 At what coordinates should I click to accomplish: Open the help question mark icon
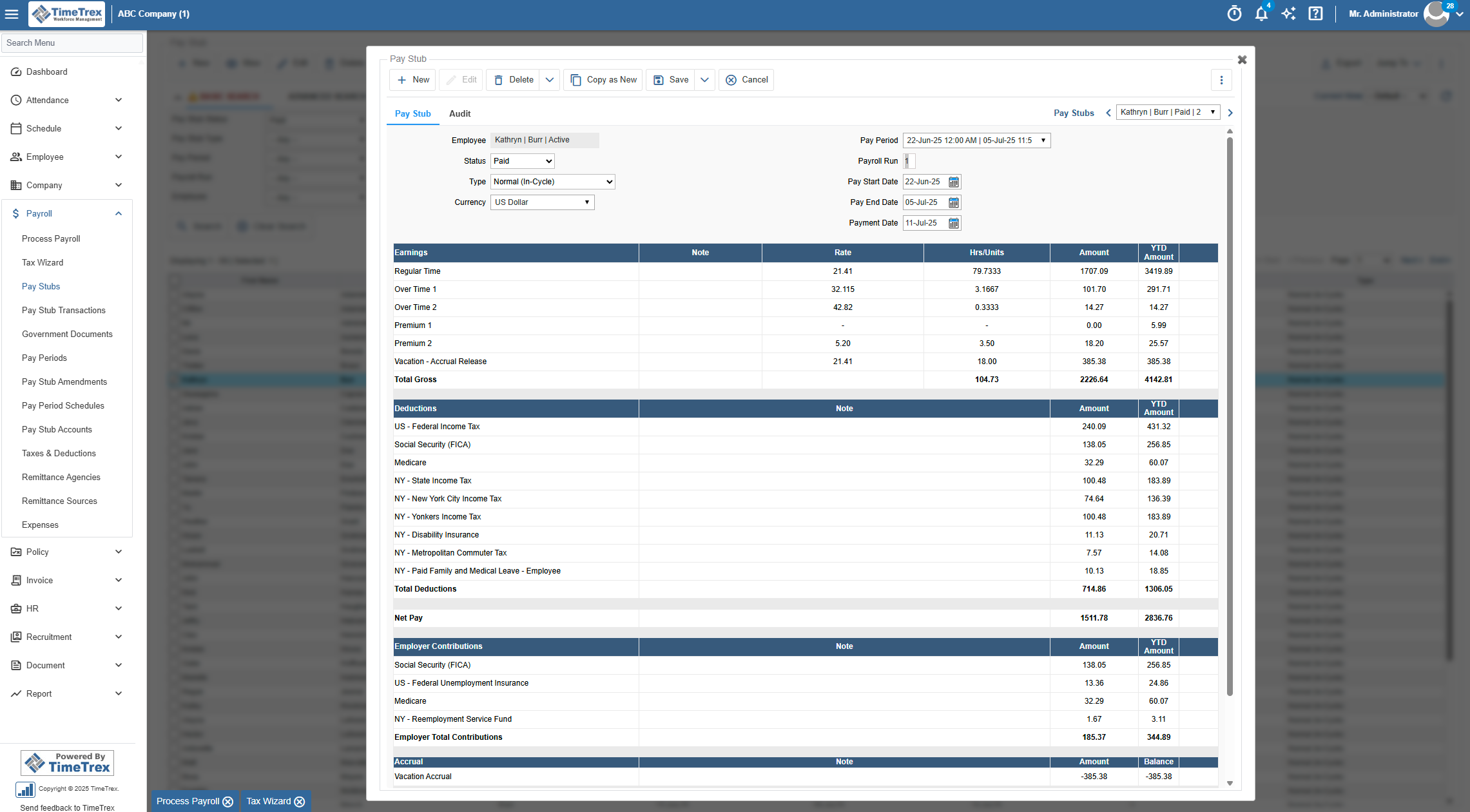[x=1315, y=14]
